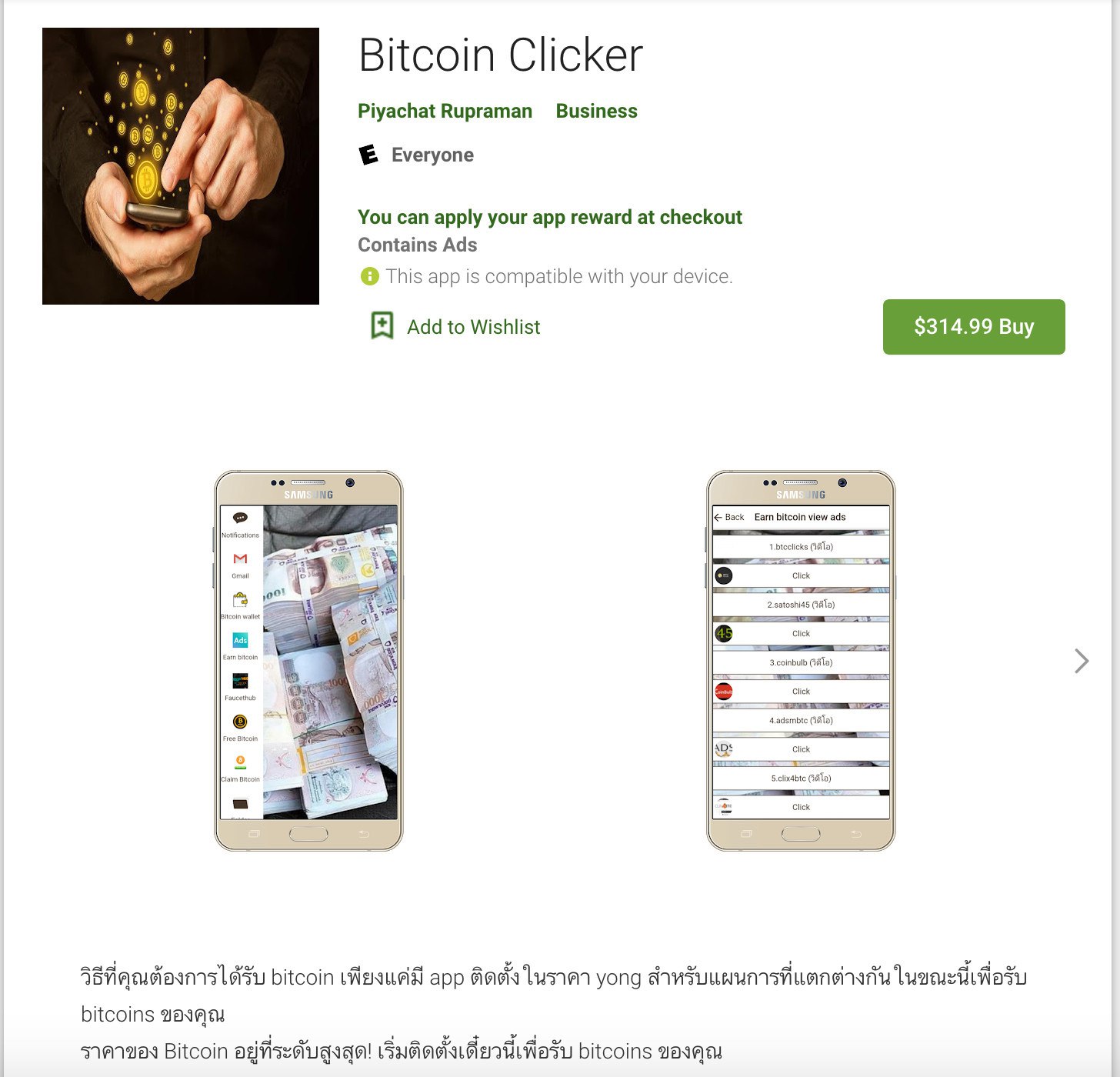1120x1077 pixels.
Task: Click the Bitcoin wallet icon in screenshot
Action: [240, 600]
